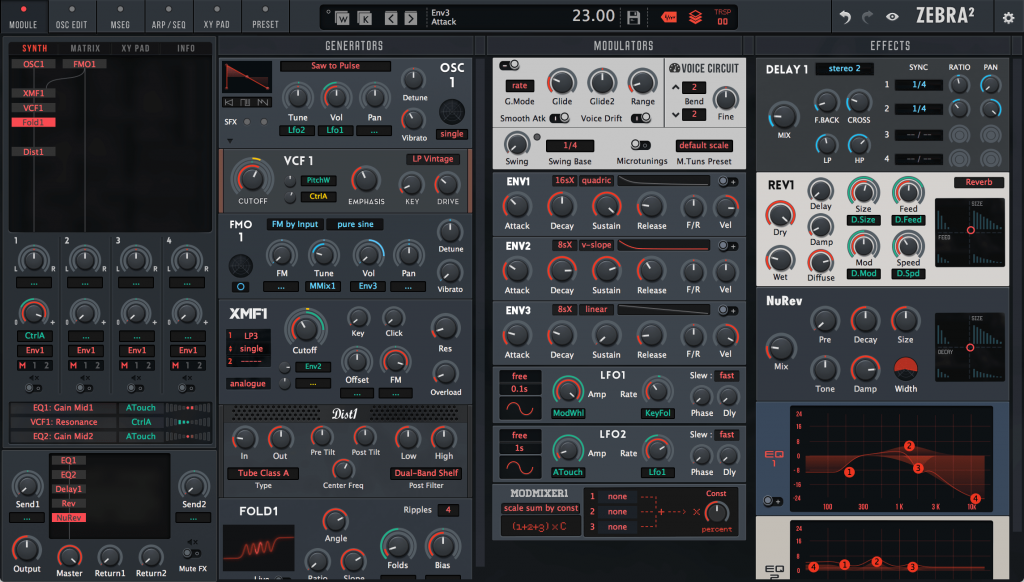The width and height of the screenshot is (1024, 582).
Task: Open the PRESET tab
Action: (x=265, y=23)
